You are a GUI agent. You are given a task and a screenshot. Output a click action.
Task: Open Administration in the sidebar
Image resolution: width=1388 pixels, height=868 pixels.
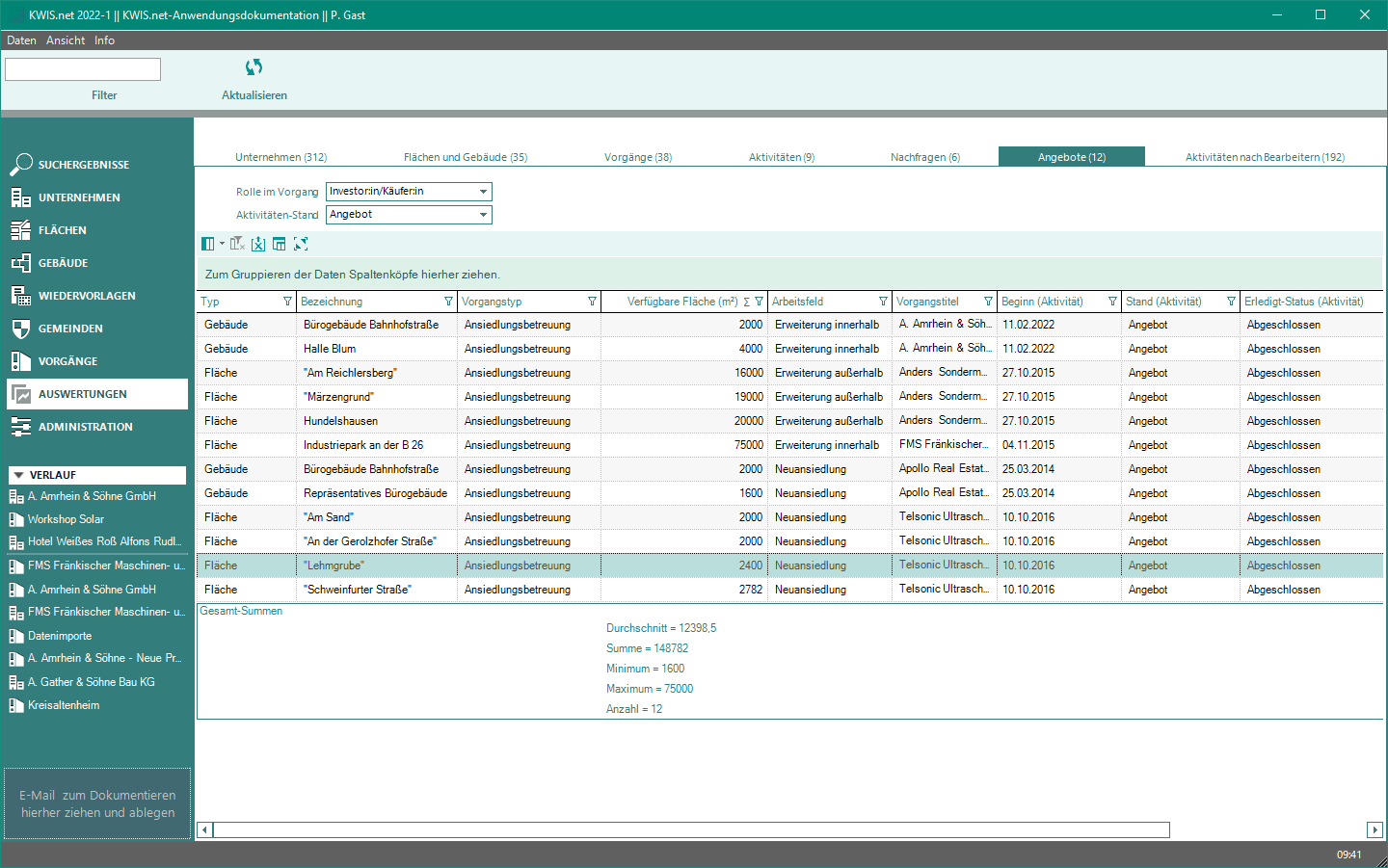(x=96, y=427)
